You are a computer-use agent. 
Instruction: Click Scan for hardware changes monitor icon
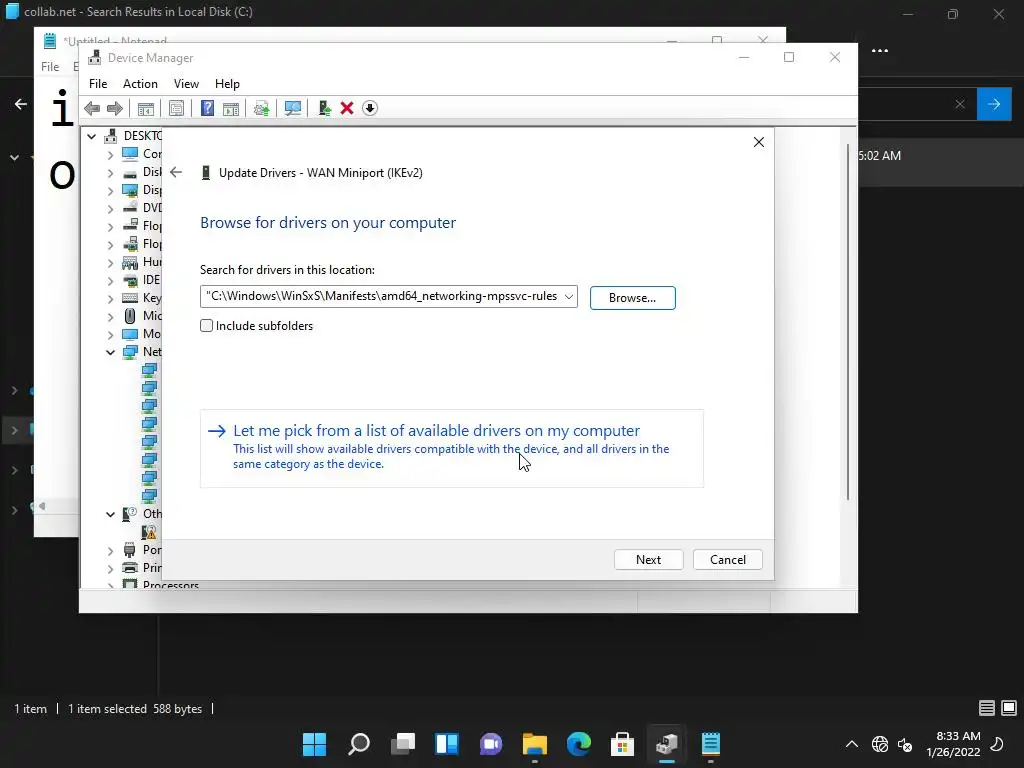(293, 108)
